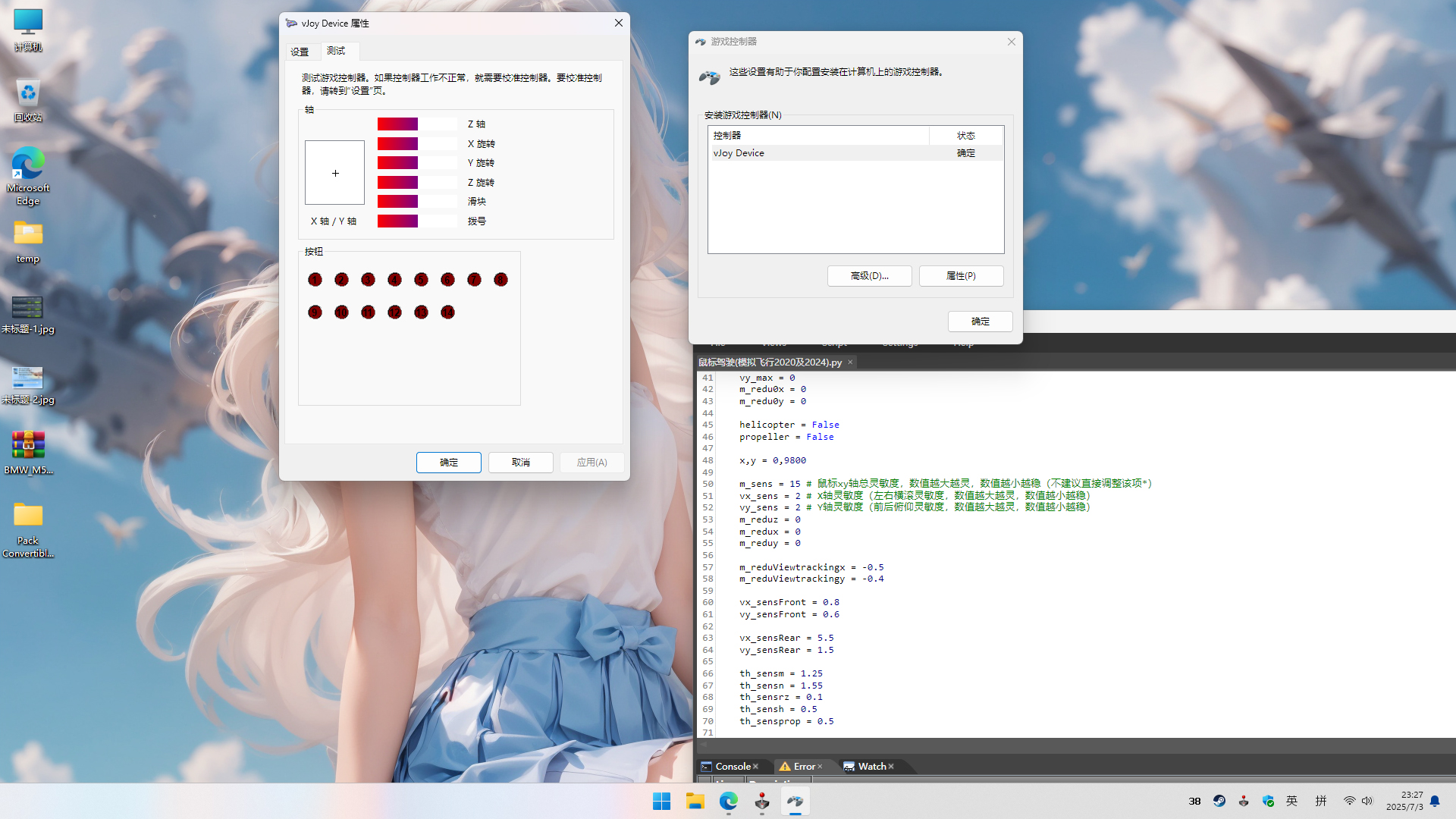Close the Error panel tab

coord(820,767)
